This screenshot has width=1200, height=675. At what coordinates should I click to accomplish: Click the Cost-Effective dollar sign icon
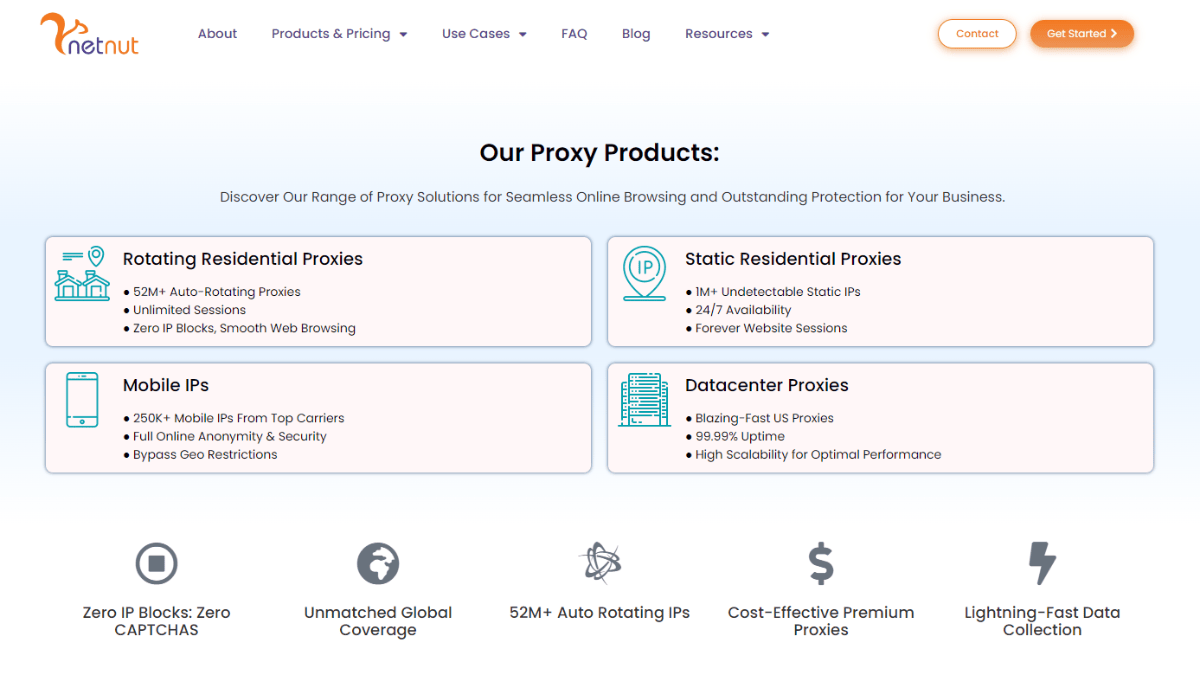(821, 564)
